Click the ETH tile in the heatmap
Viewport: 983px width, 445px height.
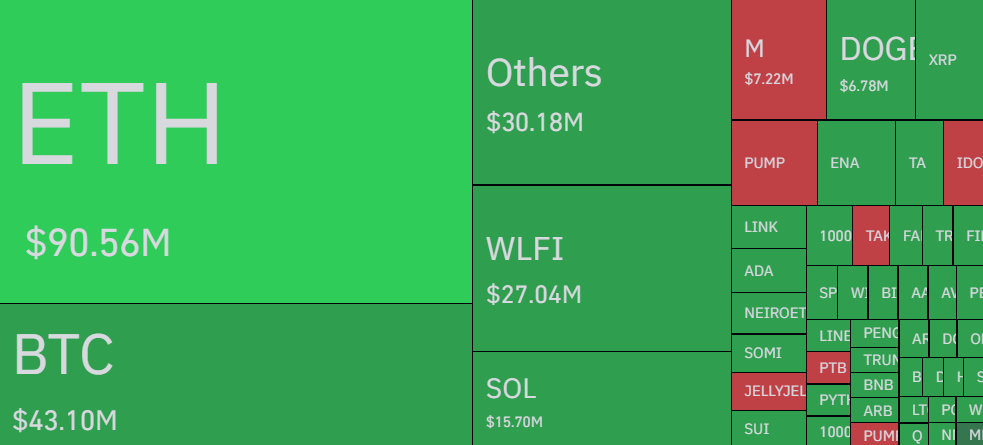(x=235, y=150)
